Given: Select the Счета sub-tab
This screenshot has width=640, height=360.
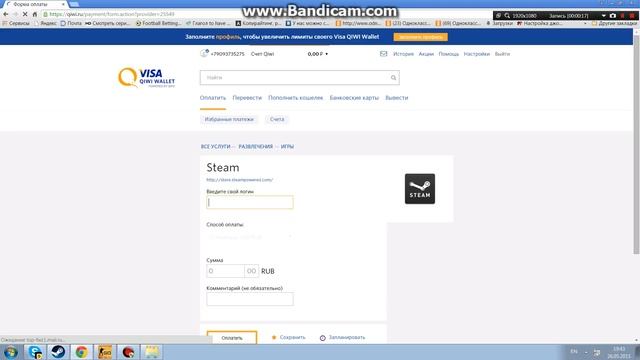Looking at the screenshot, I should click(277, 119).
